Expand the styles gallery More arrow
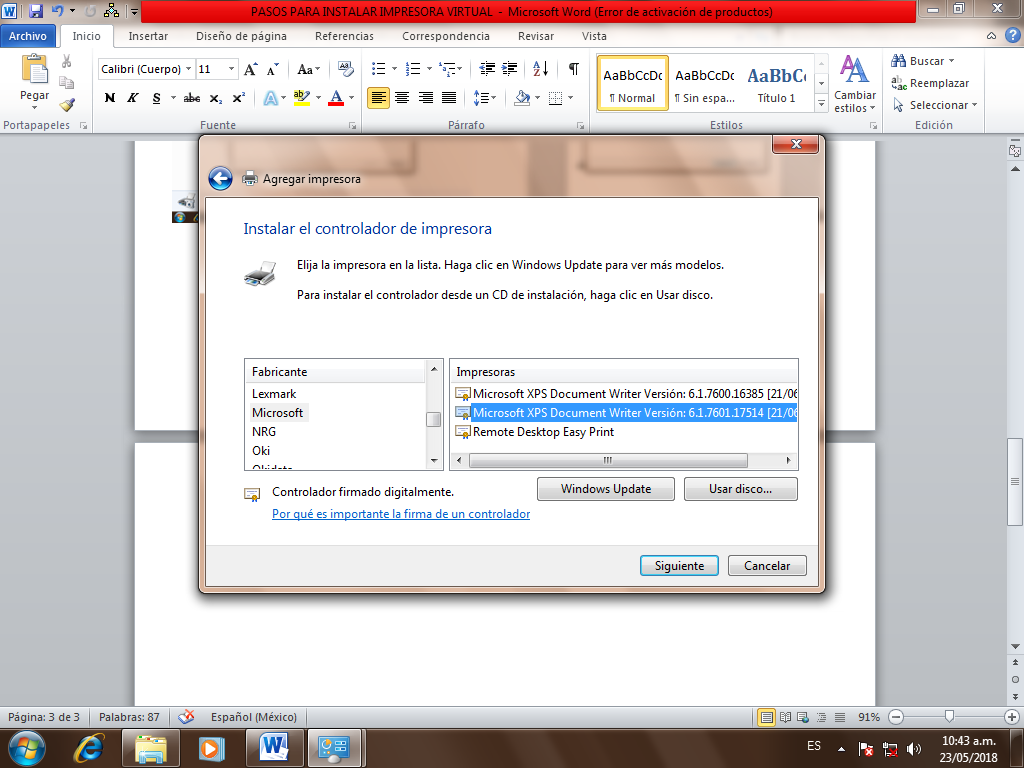Viewport: 1024px width, 768px height. (822, 103)
